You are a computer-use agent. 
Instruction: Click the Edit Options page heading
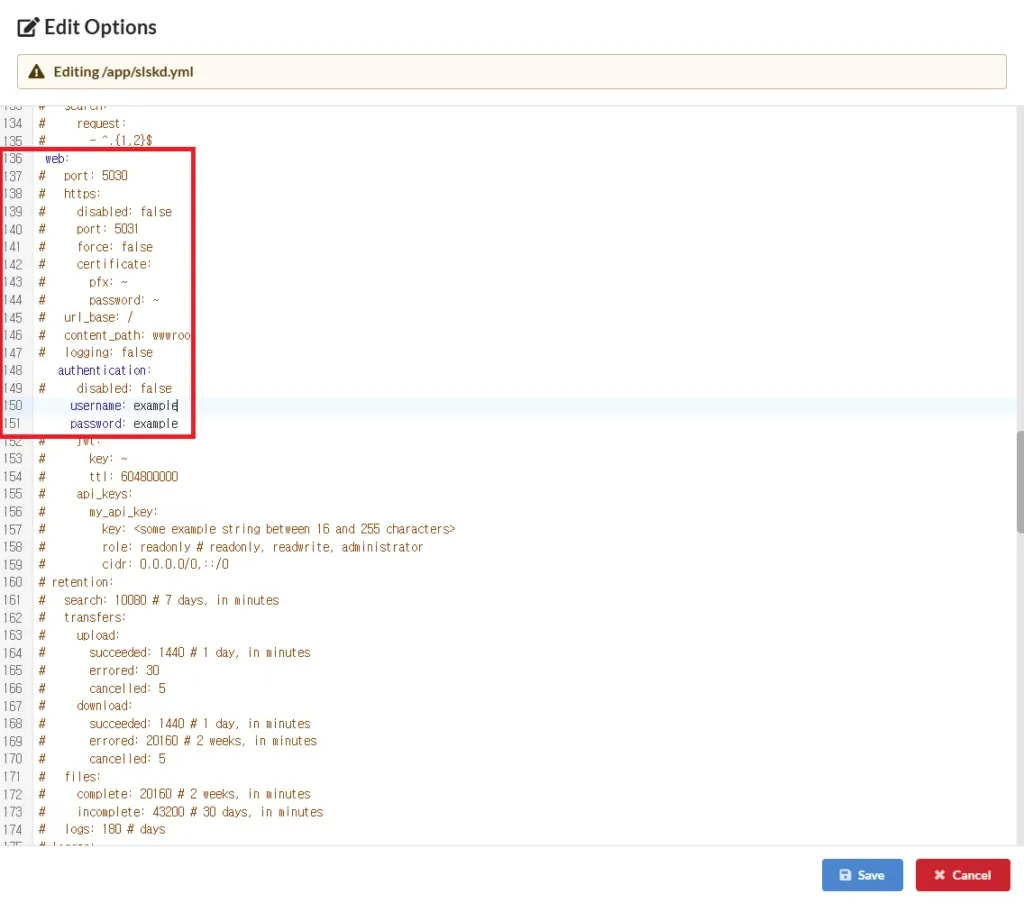click(99, 27)
